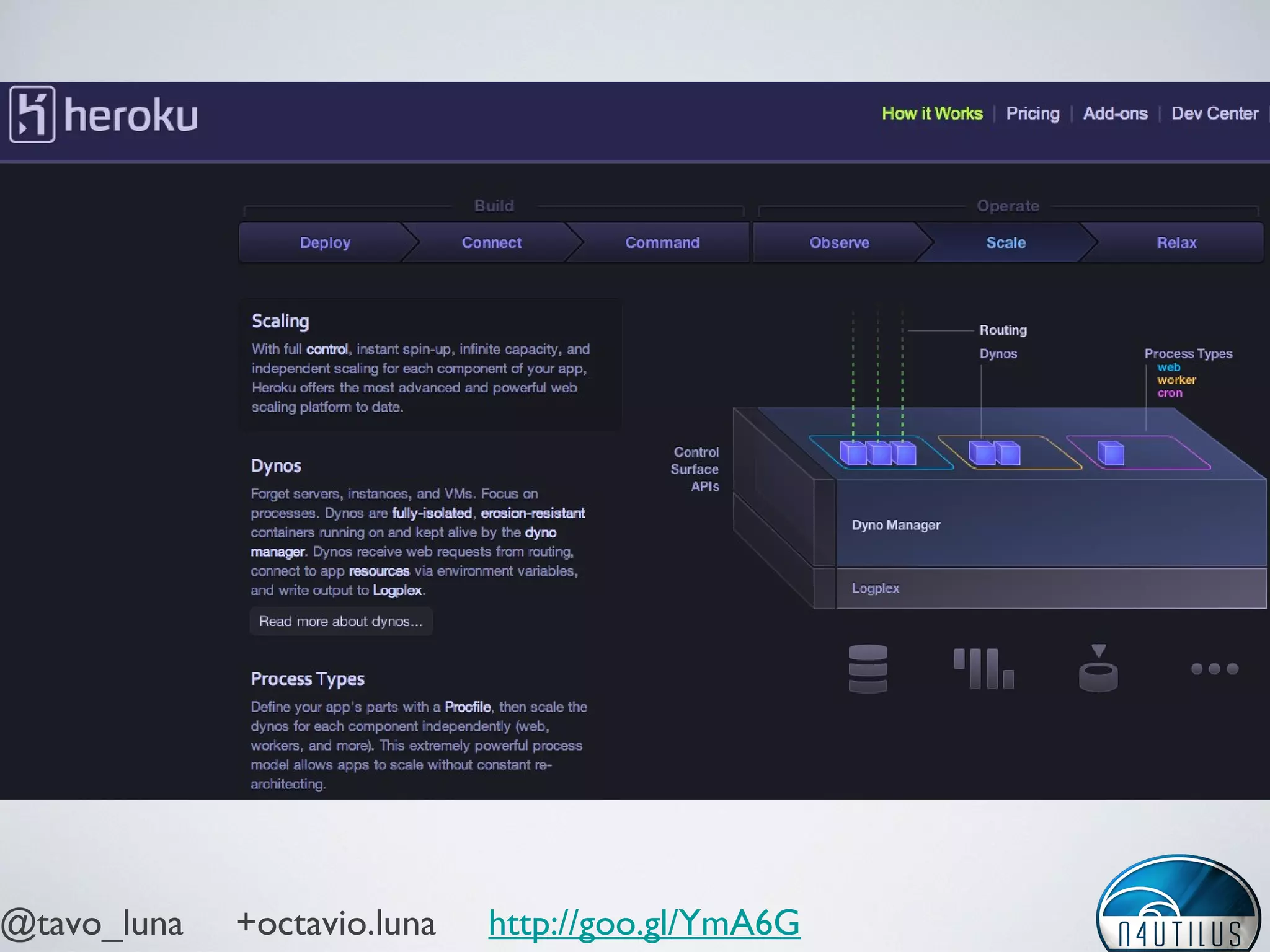
Task: Select the Connect step tab
Action: (491, 242)
